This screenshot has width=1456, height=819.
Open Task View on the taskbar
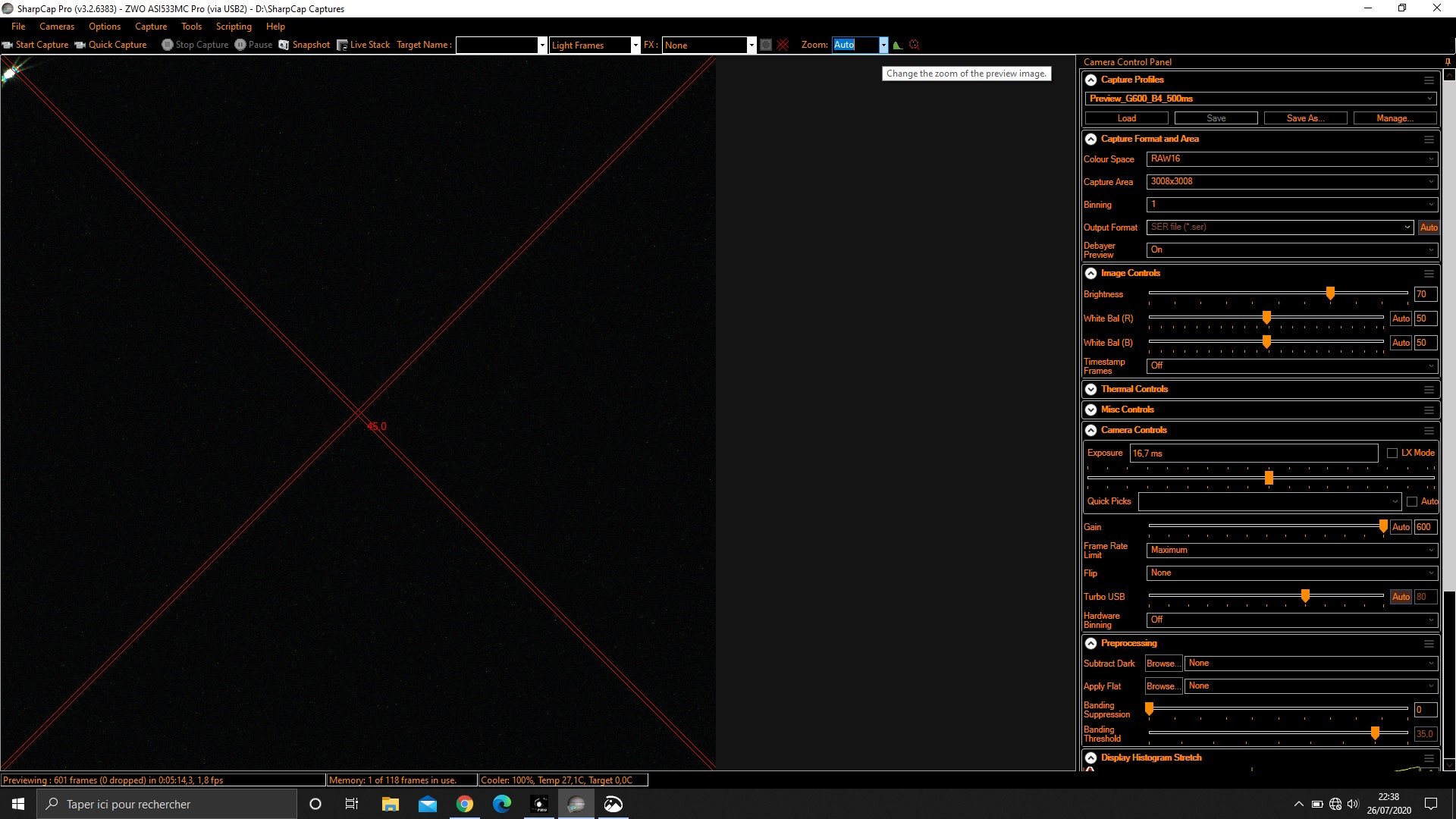click(352, 804)
